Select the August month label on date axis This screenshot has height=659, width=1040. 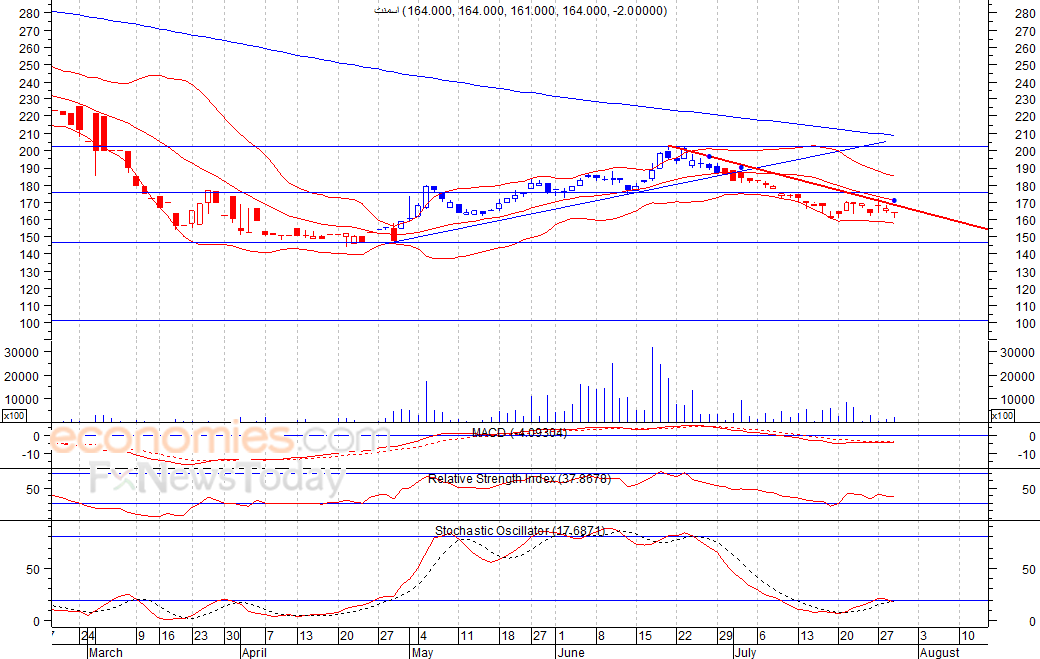[939, 652]
